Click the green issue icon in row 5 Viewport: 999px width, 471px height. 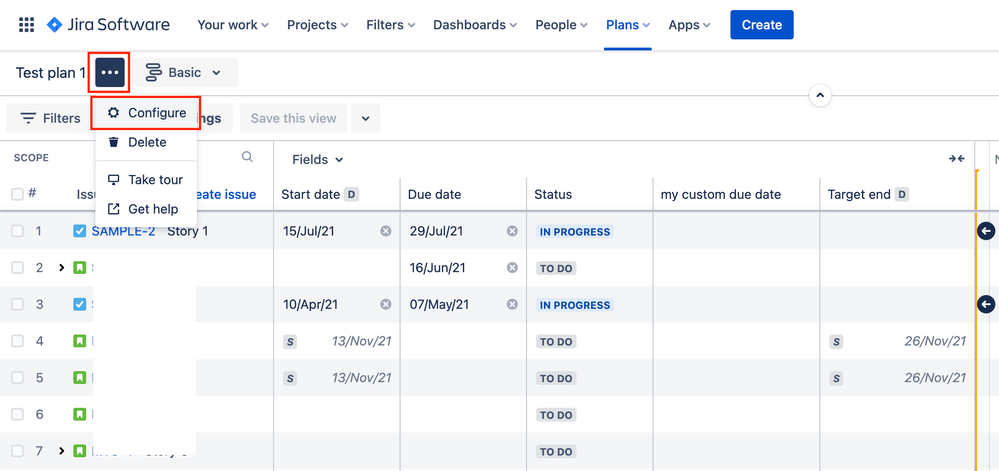pos(80,378)
